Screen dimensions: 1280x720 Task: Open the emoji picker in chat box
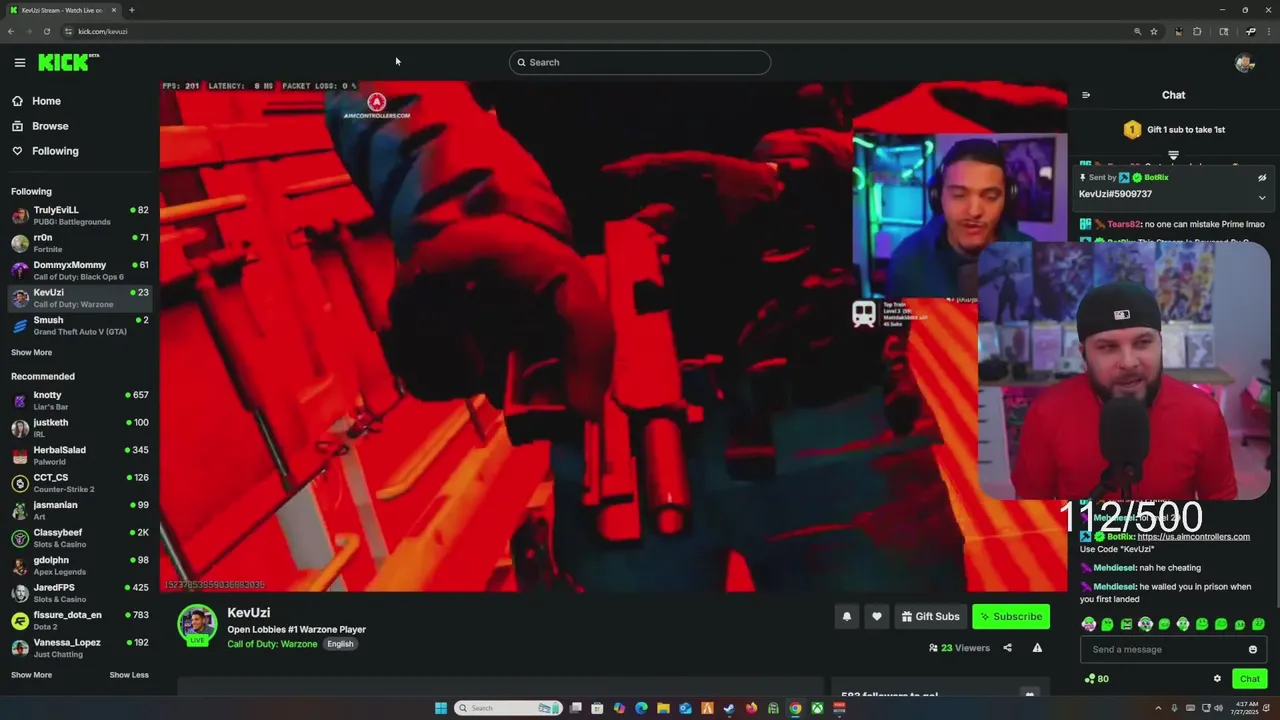coord(1252,650)
